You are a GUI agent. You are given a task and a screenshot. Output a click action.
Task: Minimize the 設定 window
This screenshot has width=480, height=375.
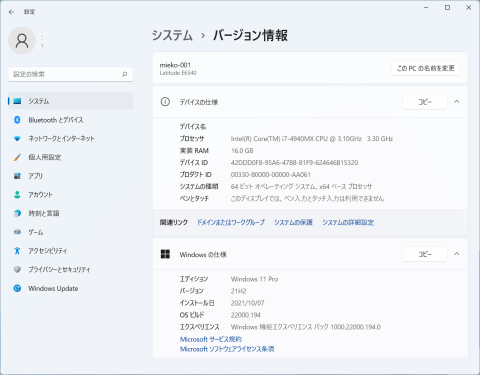click(x=426, y=7)
